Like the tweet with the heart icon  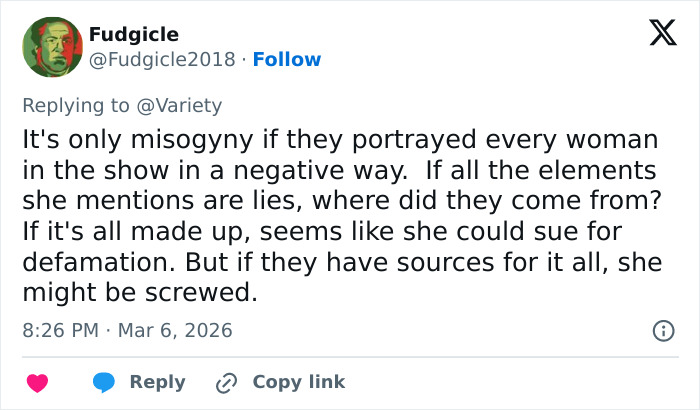[x=38, y=382]
